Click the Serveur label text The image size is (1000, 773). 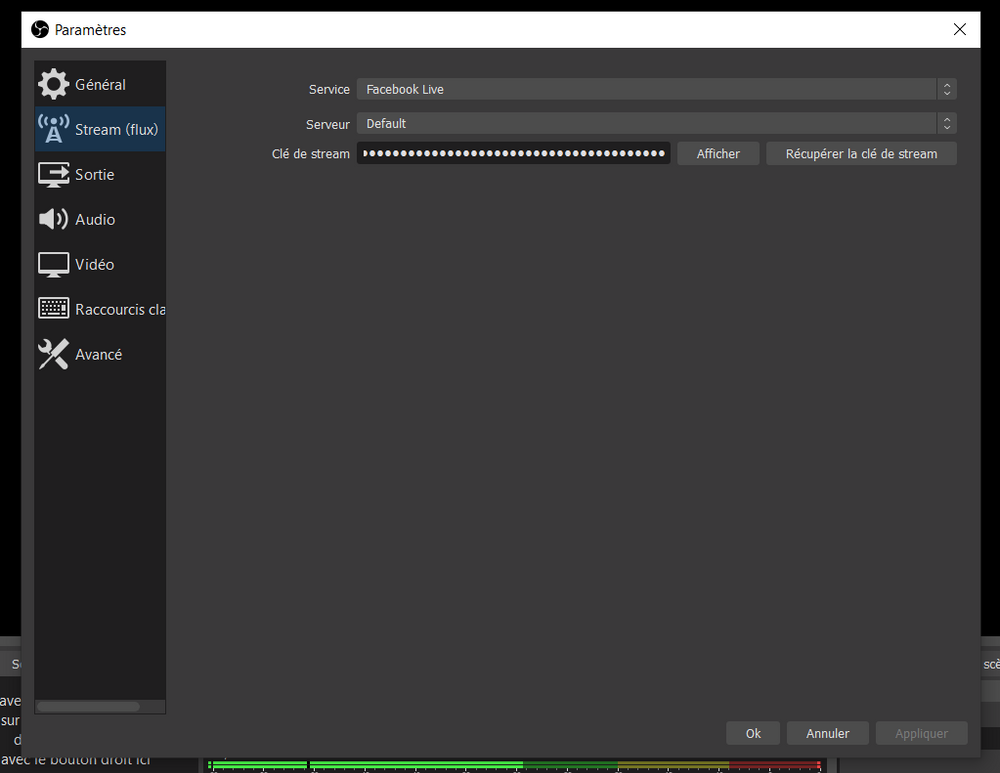(328, 124)
